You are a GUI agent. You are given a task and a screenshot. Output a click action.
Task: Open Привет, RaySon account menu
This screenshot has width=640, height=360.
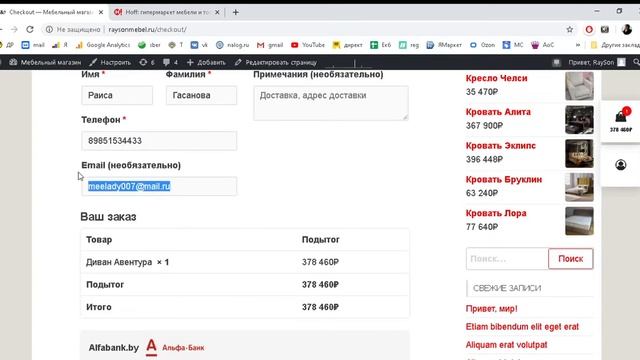596,62
